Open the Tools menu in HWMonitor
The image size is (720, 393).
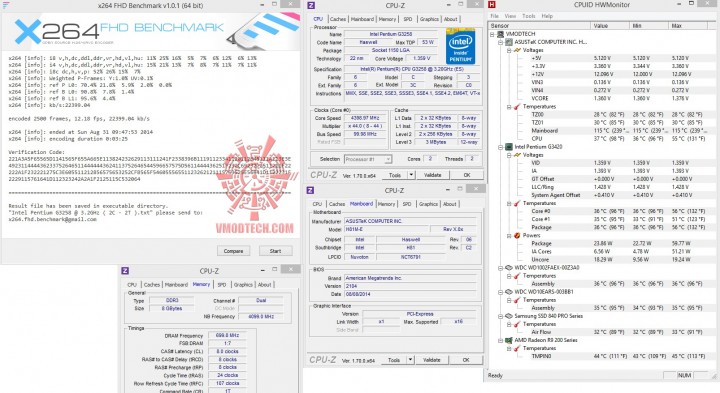[529, 16]
